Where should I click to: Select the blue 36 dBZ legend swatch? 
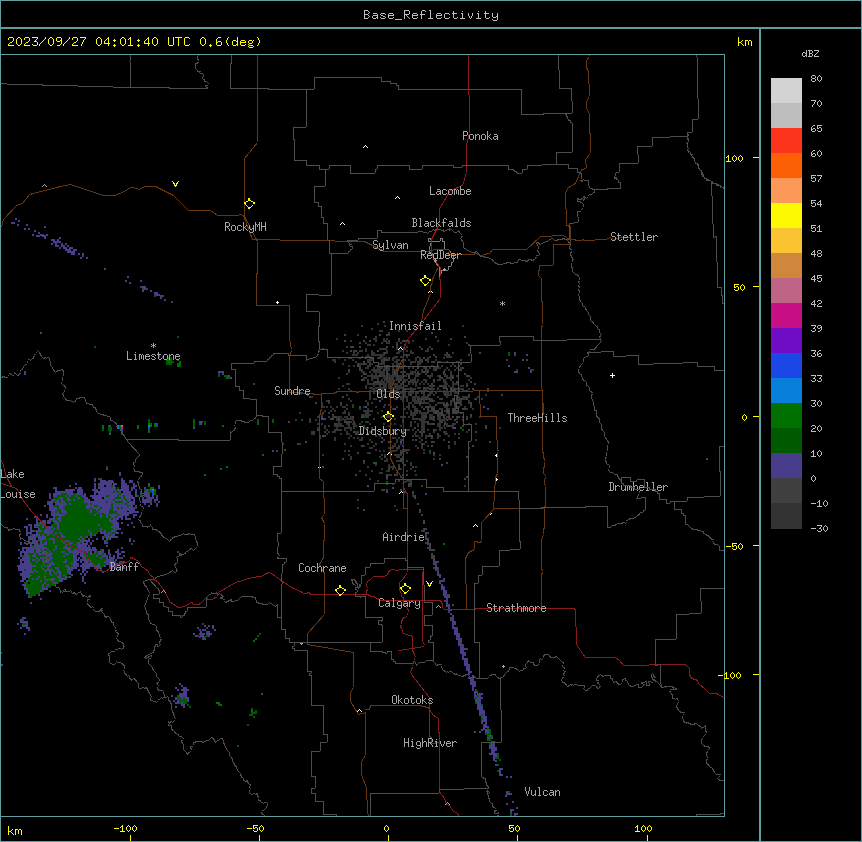[x=786, y=365]
